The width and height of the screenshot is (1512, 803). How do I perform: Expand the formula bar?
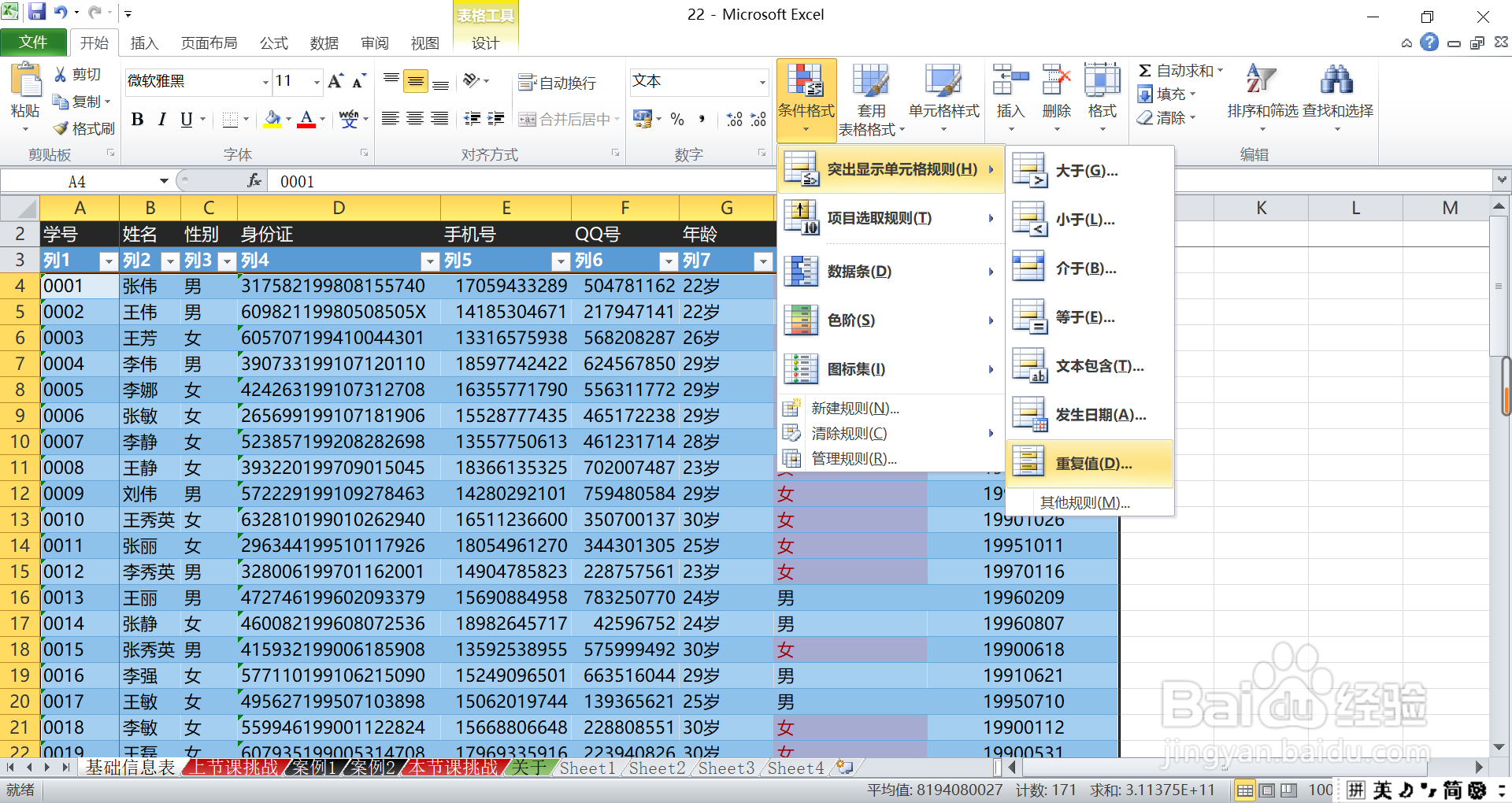tap(1502, 180)
